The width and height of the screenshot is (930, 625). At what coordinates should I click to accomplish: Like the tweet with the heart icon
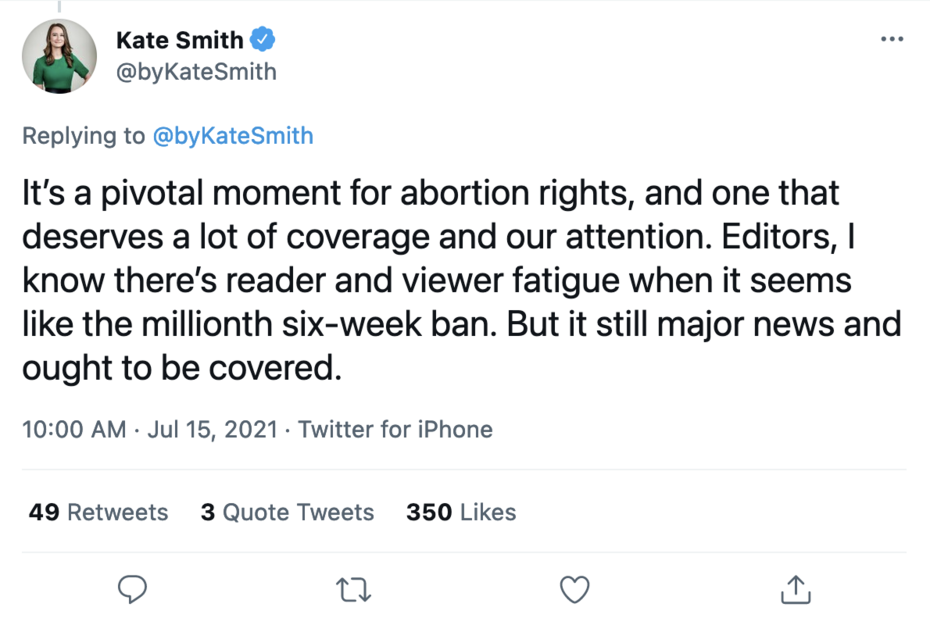tap(574, 590)
